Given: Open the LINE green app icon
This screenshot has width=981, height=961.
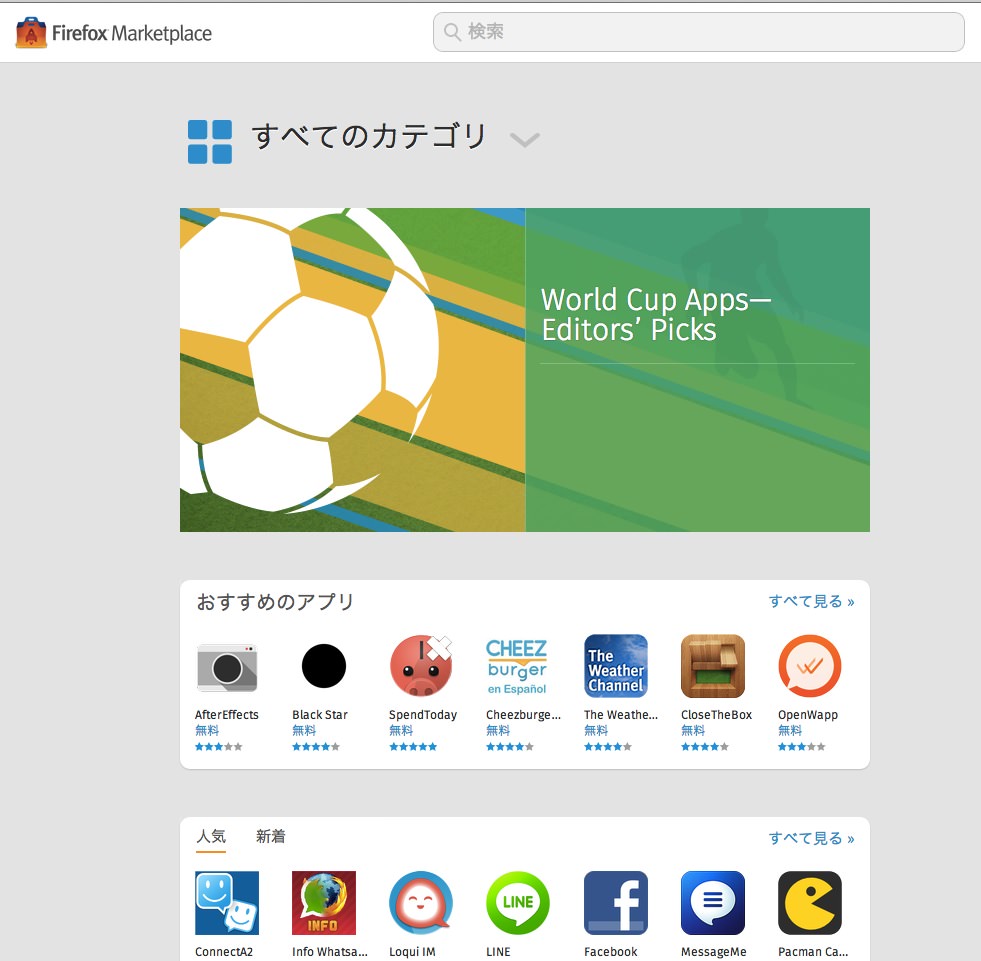Looking at the screenshot, I should pyautogui.click(x=517, y=903).
